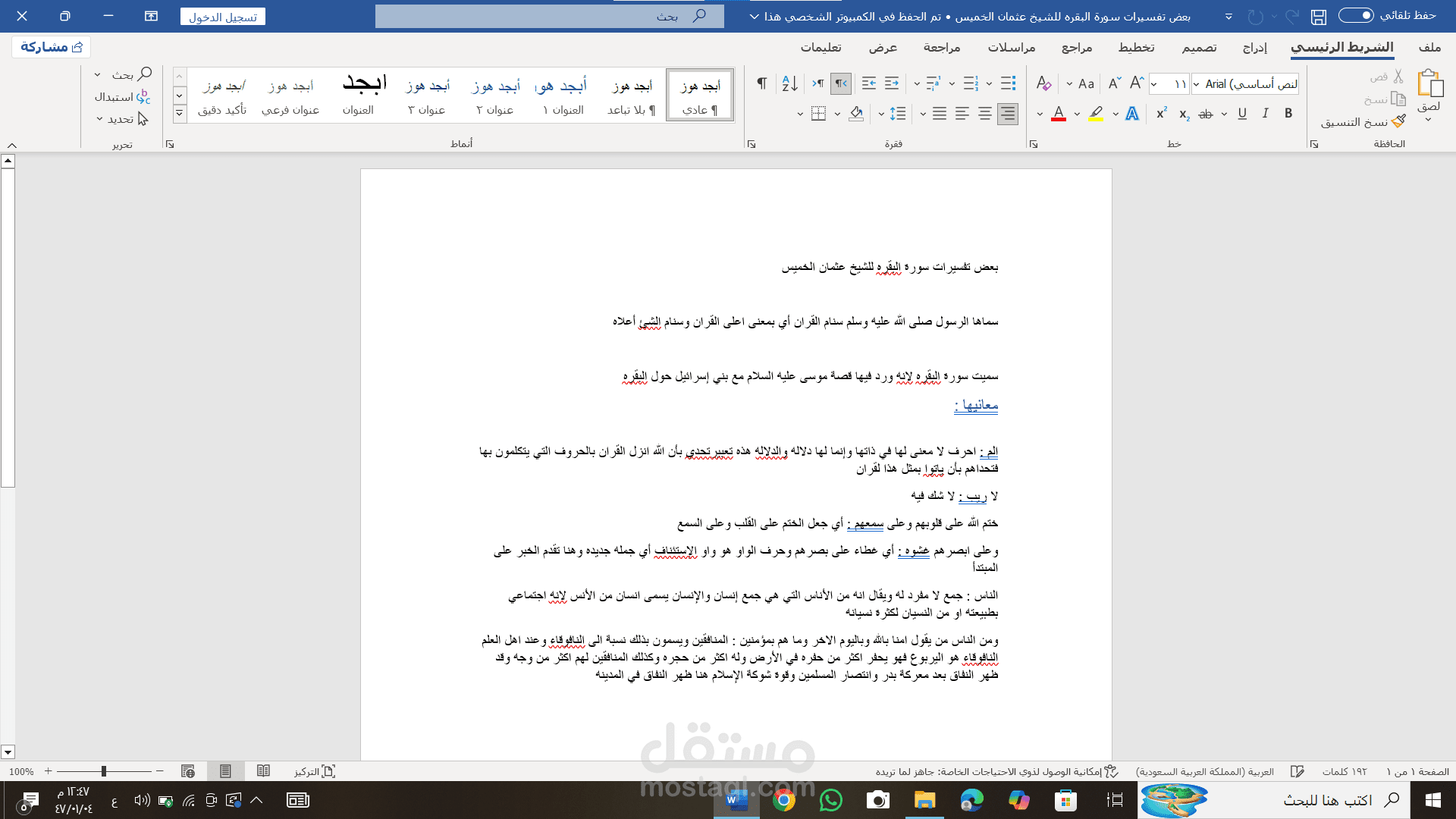Click the sort A-Z icon

789,83
